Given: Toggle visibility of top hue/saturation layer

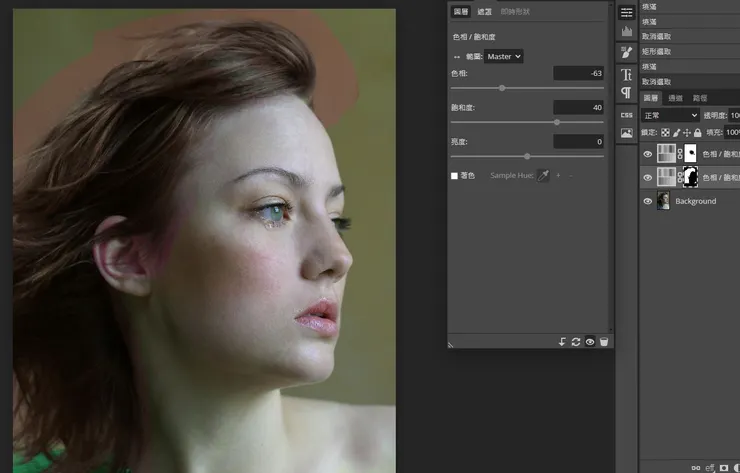Looking at the screenshot, I should pyautogui.click(x=648, y=154).
